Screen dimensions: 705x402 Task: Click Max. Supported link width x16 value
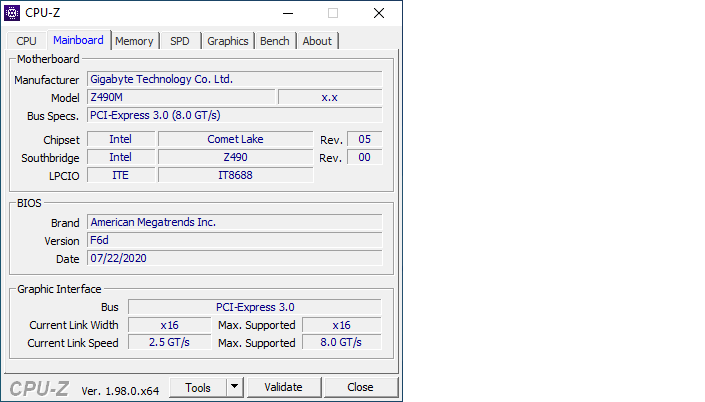pyautogui.click(x=342, y=325)
